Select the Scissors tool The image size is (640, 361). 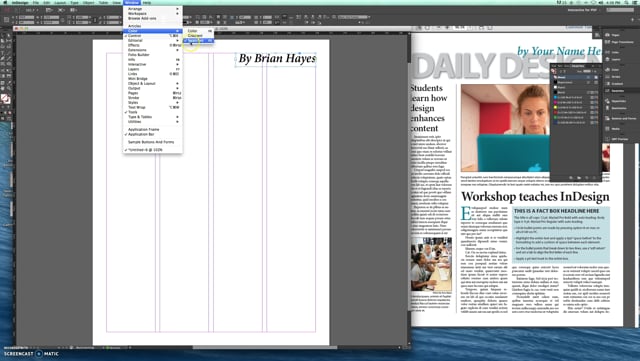click(3, 70)
